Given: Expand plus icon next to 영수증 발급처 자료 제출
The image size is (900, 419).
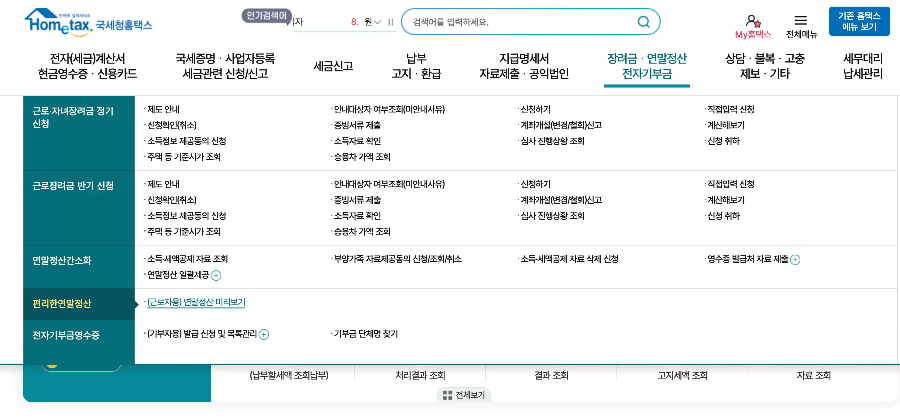Looking at the screenshot, I should click(795, 259).
